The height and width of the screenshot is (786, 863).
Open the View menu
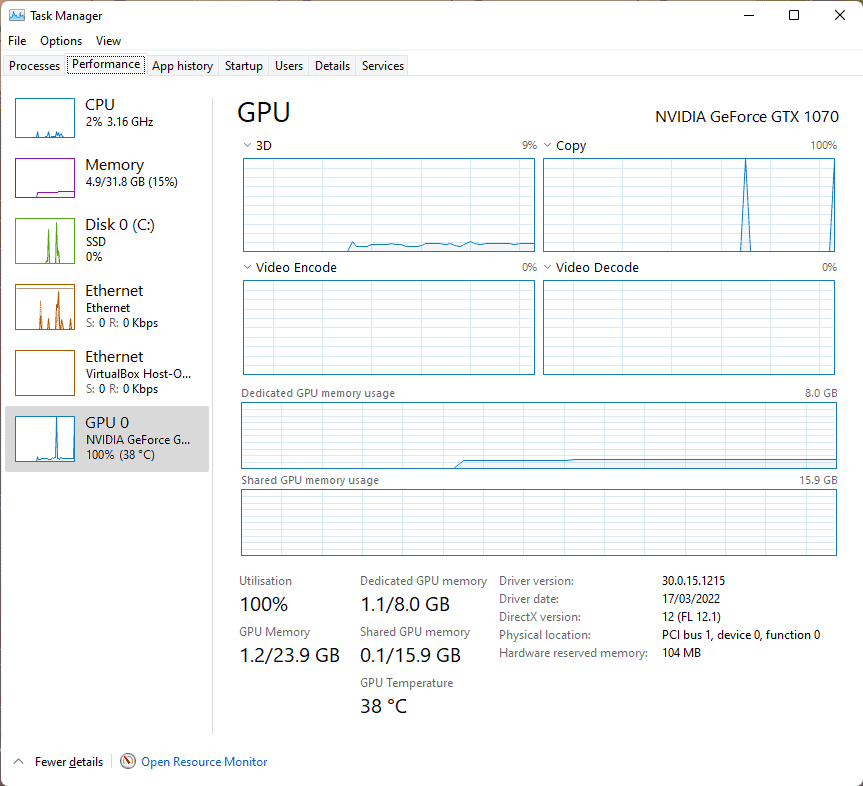tap(108, 41)
